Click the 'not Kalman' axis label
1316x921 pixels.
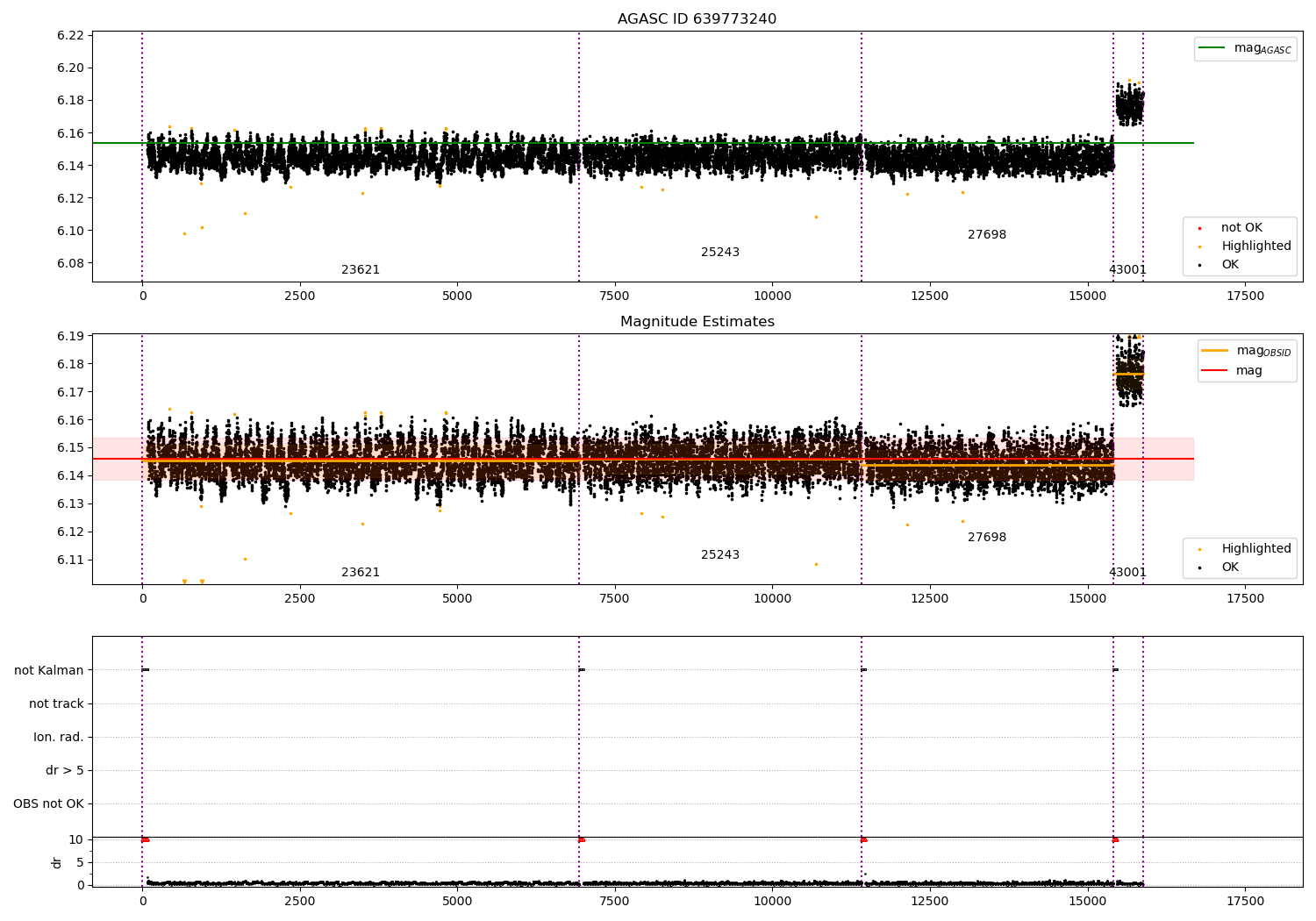pyautogui.click(x=49, y=671)
